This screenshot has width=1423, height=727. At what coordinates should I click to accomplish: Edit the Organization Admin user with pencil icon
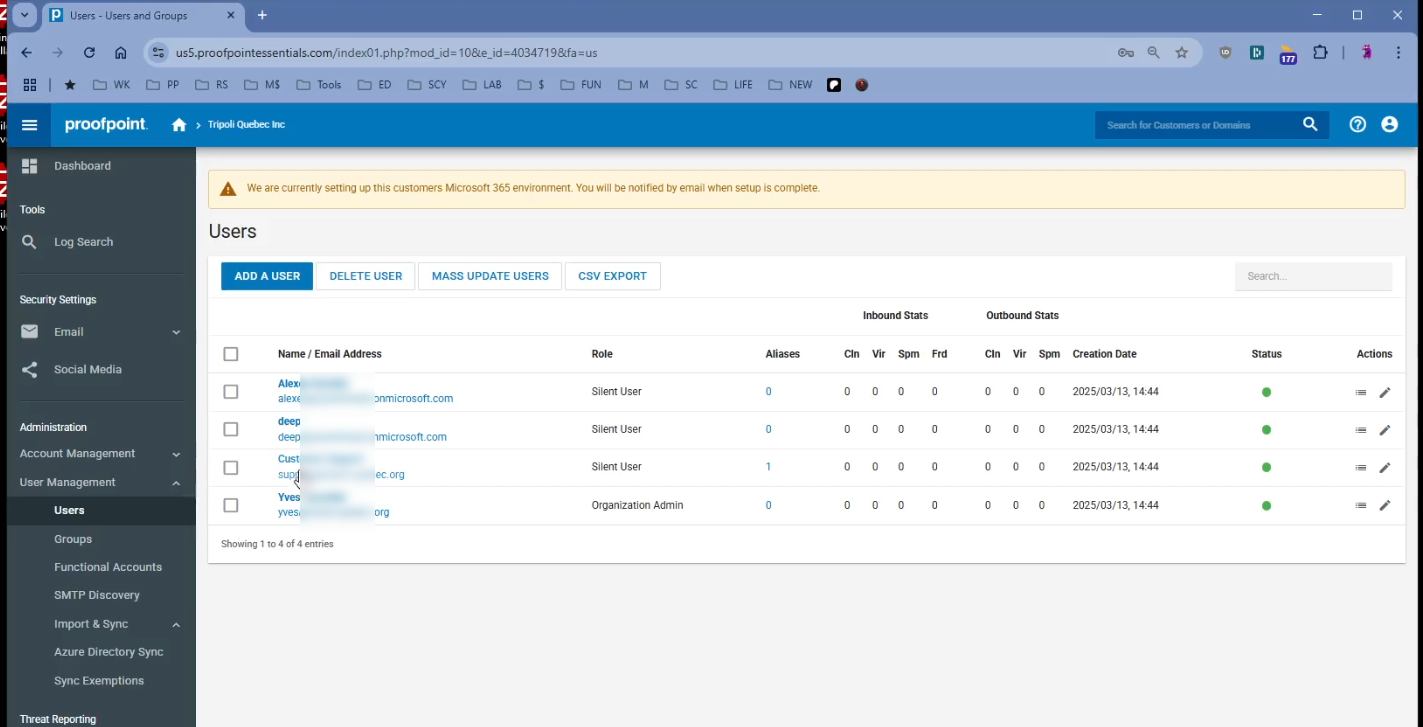(1385, 506)
